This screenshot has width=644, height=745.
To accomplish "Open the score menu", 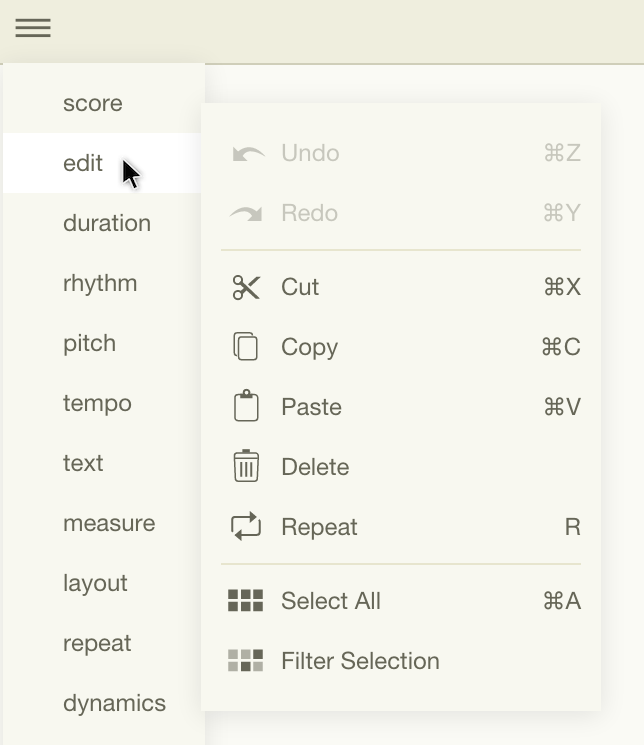I will 93,103.
